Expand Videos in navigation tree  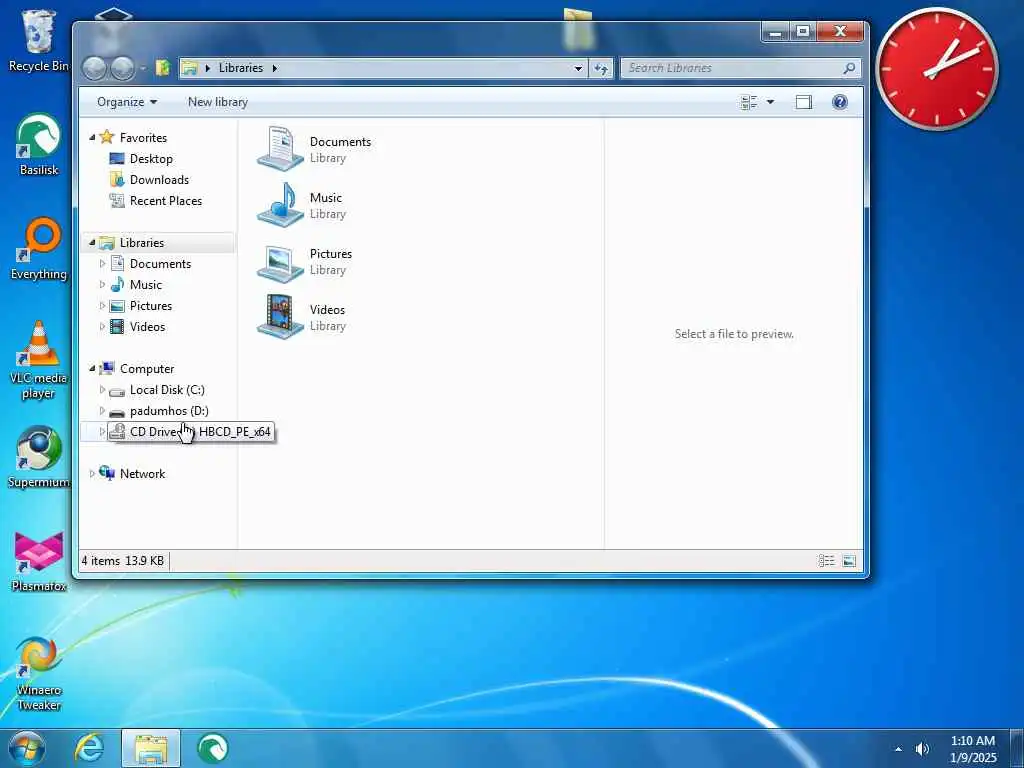click(x=102, y=327)
